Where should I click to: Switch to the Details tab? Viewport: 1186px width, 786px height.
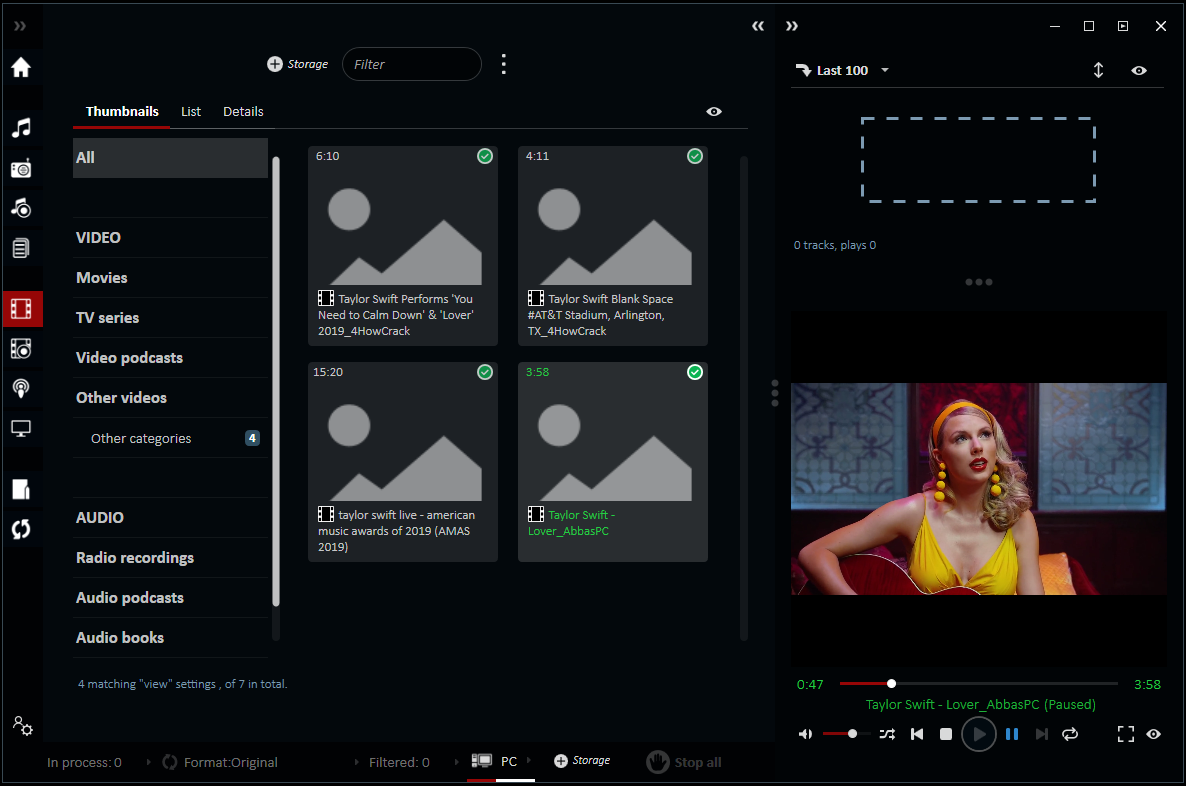coord(243,111)
